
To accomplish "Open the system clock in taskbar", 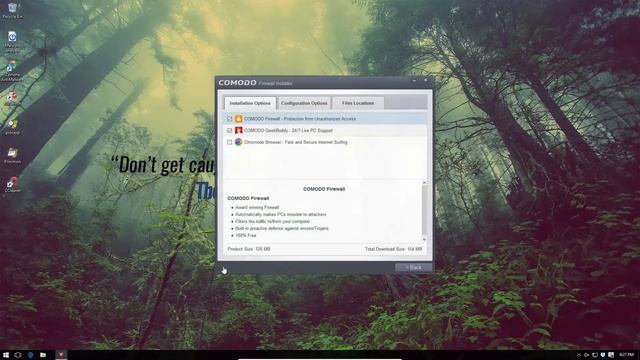I will tap(626, 355).
